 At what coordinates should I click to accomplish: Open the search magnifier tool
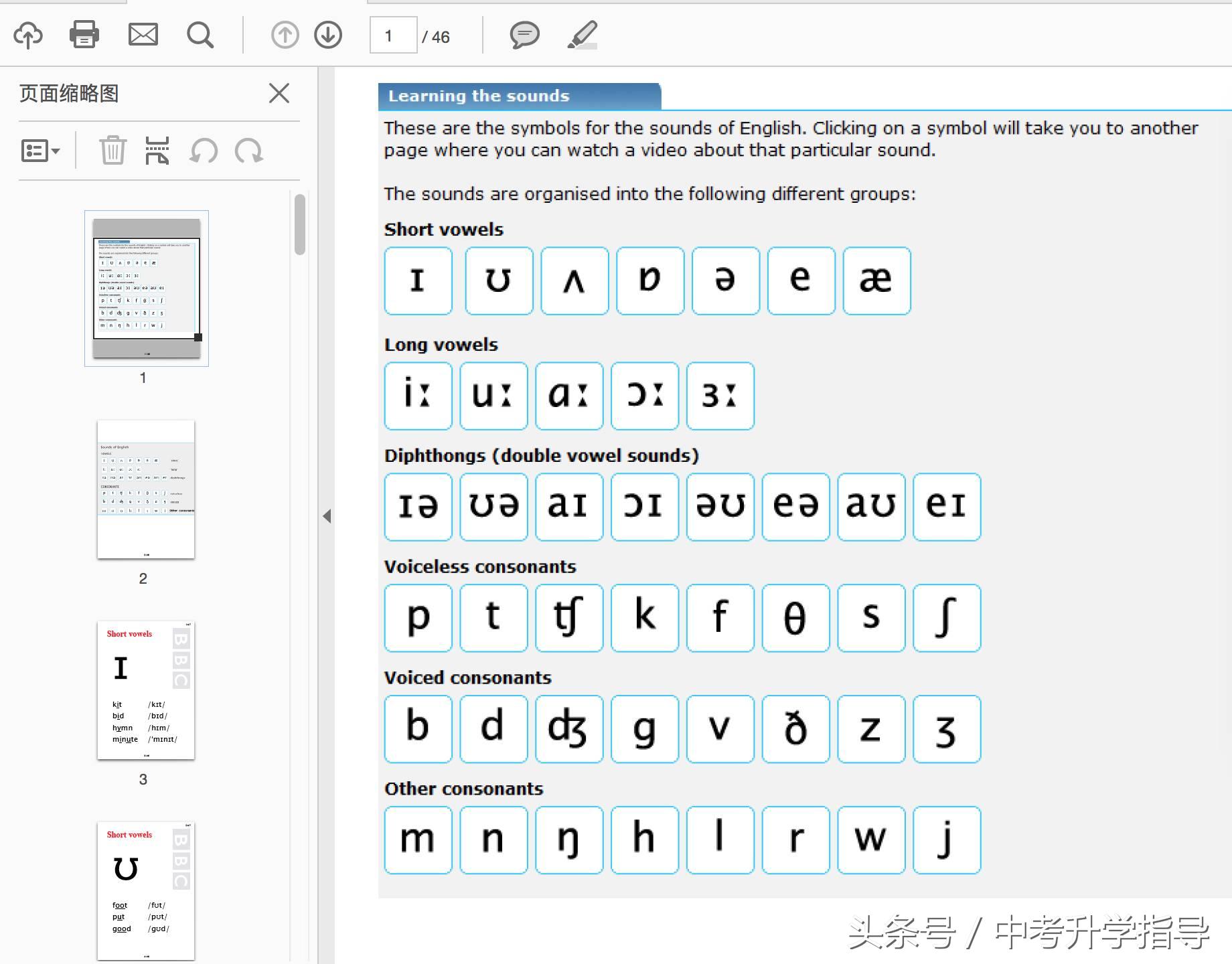pyautogui.click(x=200, y=35)
